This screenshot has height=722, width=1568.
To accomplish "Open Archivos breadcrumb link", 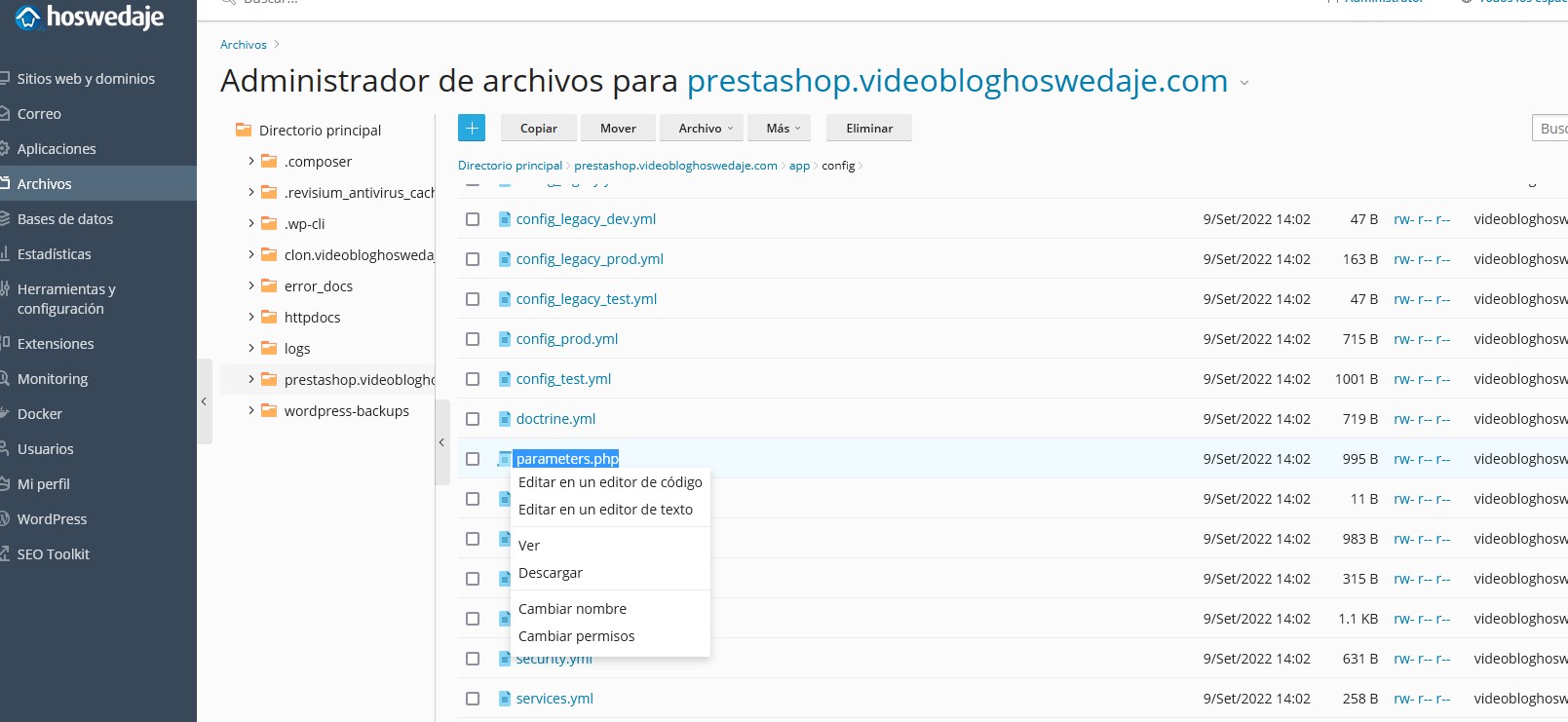I will pyautogui.click(x=244, y=45).
